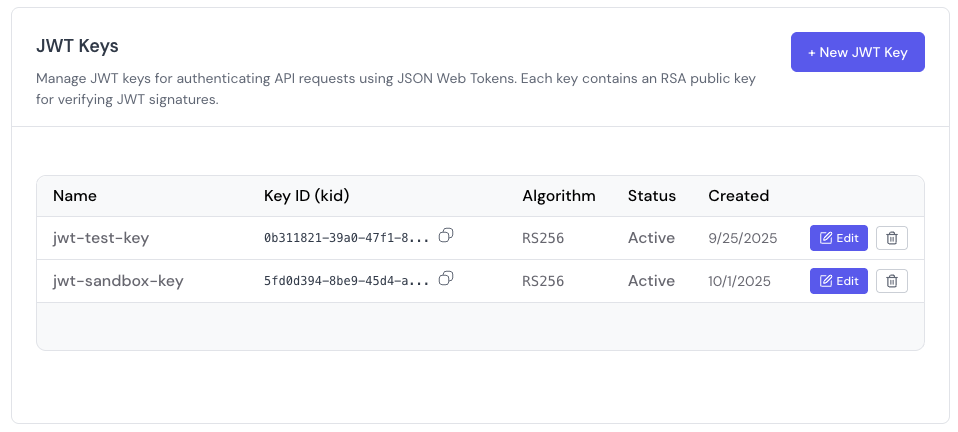This screenshot has height=432, width=958.
Task: Click the Status column header
Action: coord(651,196)
